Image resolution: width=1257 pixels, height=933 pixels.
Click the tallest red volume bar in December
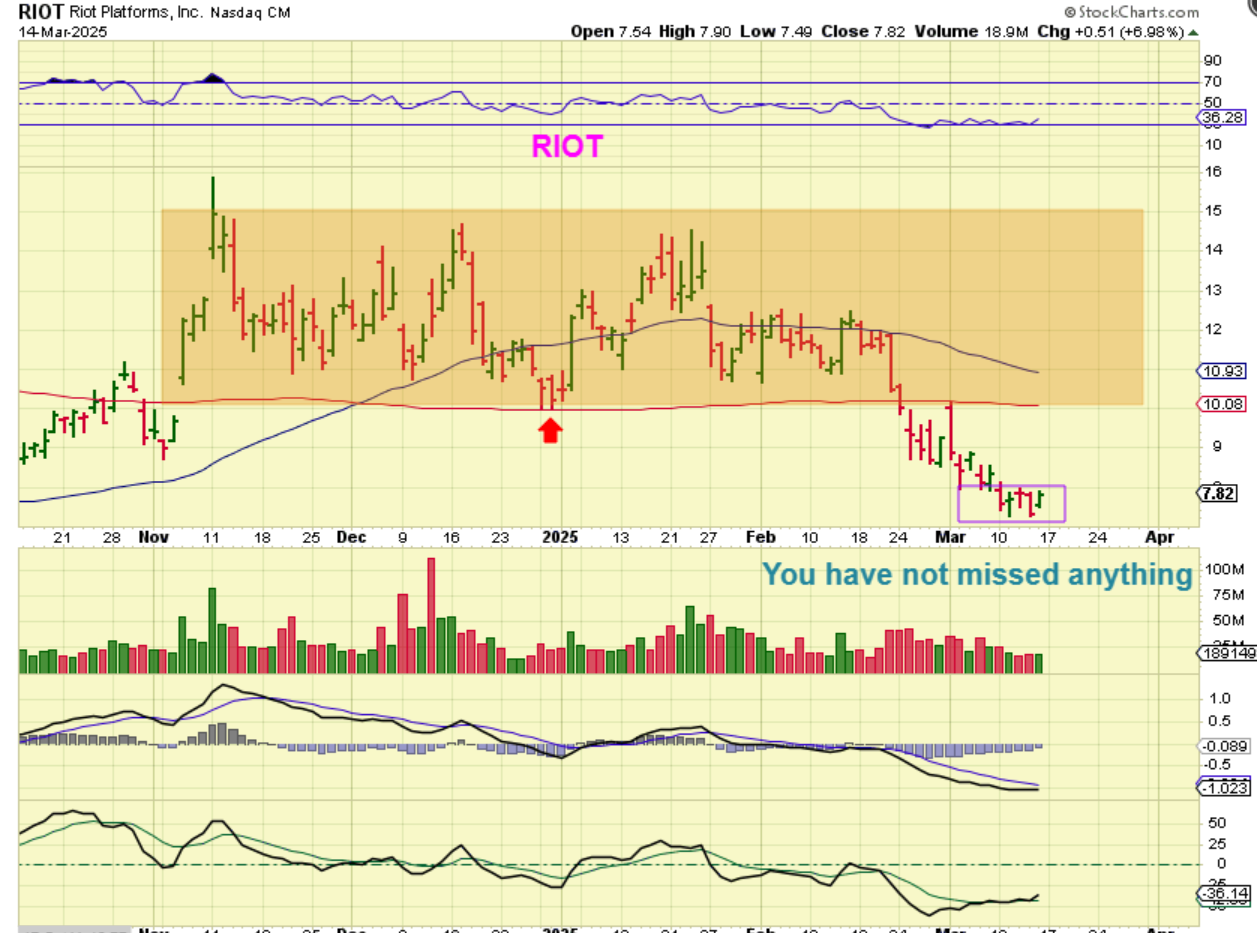[432, 616]
